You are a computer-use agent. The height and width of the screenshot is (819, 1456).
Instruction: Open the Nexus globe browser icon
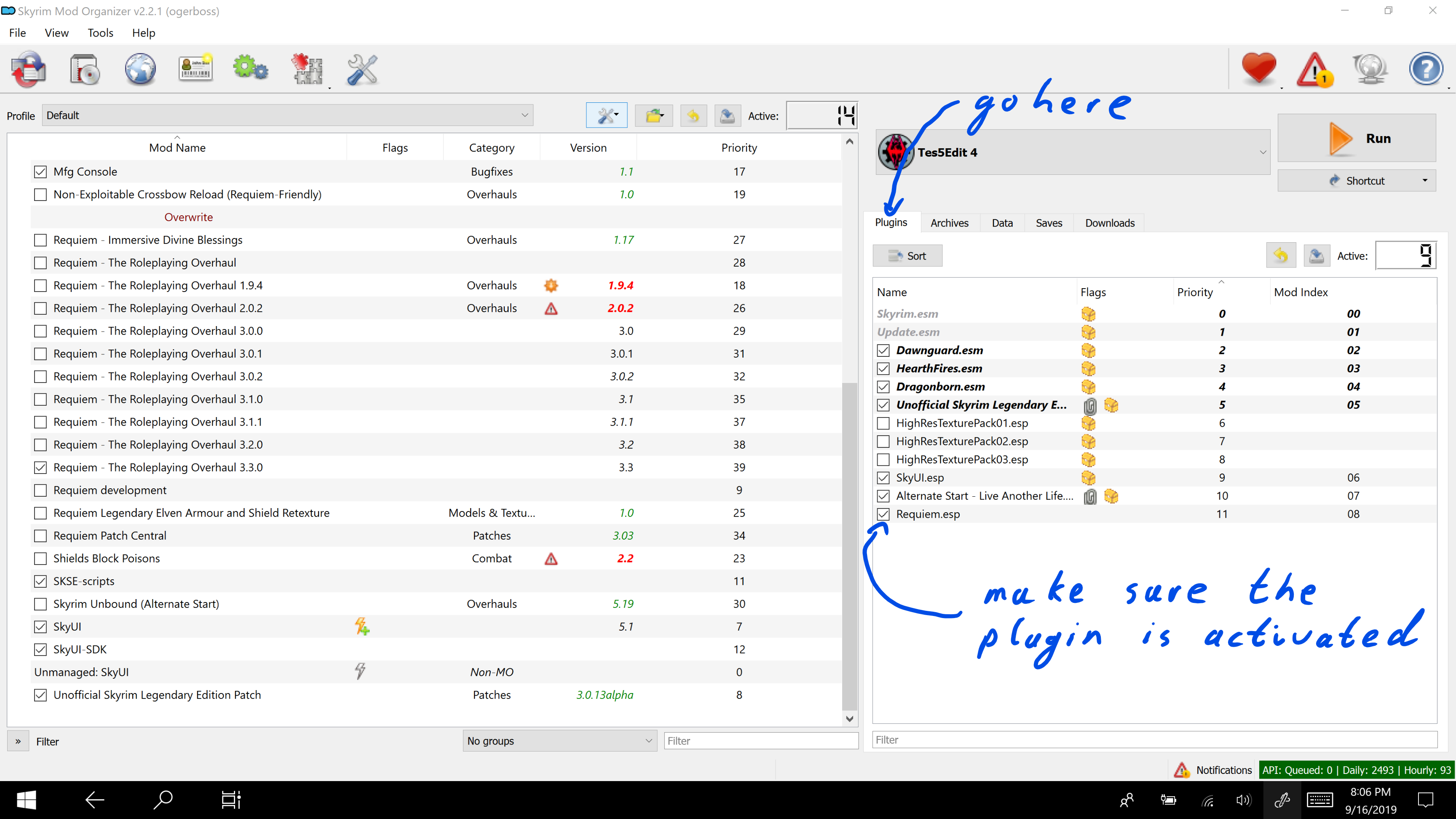(x=140, y=70)
